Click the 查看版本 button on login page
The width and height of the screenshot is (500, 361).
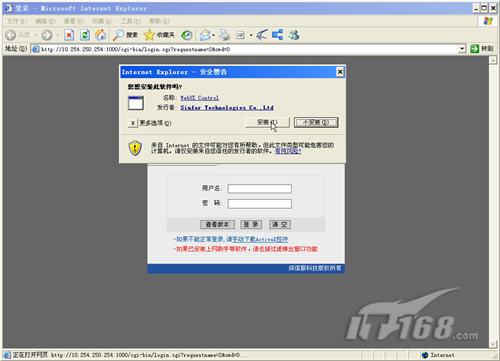tap(217, 224)
